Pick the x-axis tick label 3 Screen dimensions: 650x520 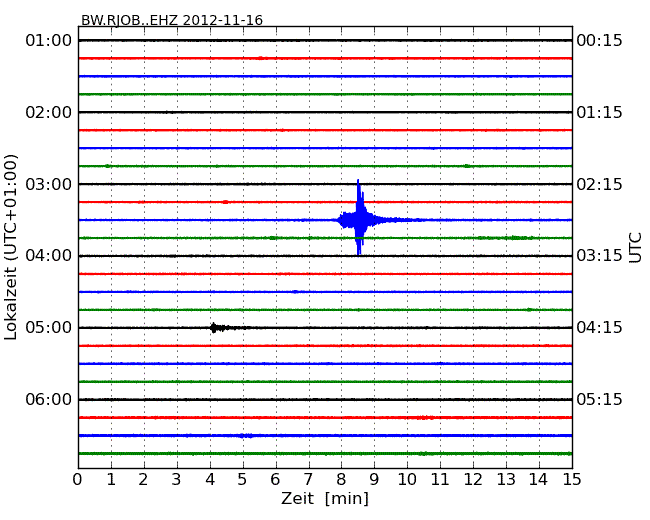tap(177, 480)
